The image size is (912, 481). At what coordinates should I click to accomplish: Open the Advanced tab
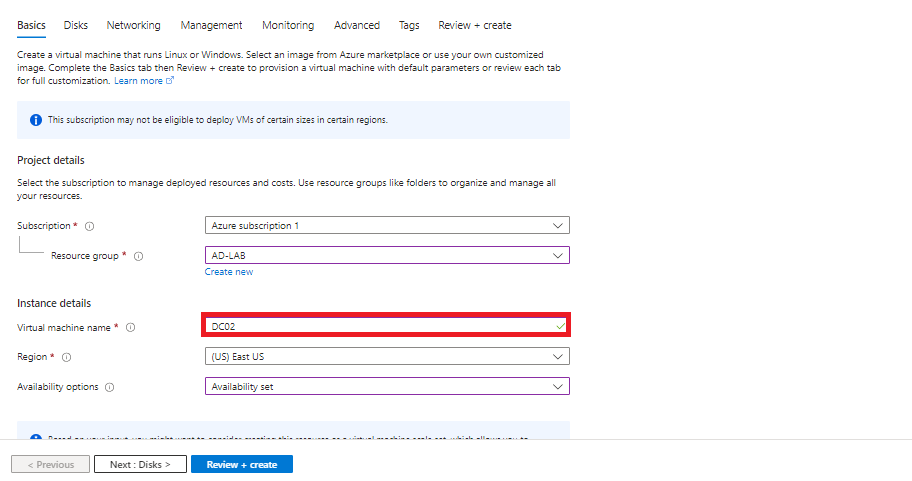[x=357, y=25]
